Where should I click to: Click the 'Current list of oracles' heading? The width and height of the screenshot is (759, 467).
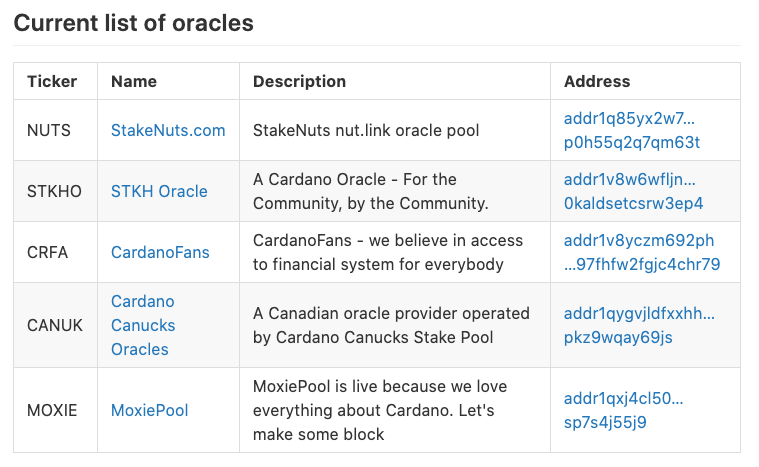pyautogui.click(x=134, y=23)
